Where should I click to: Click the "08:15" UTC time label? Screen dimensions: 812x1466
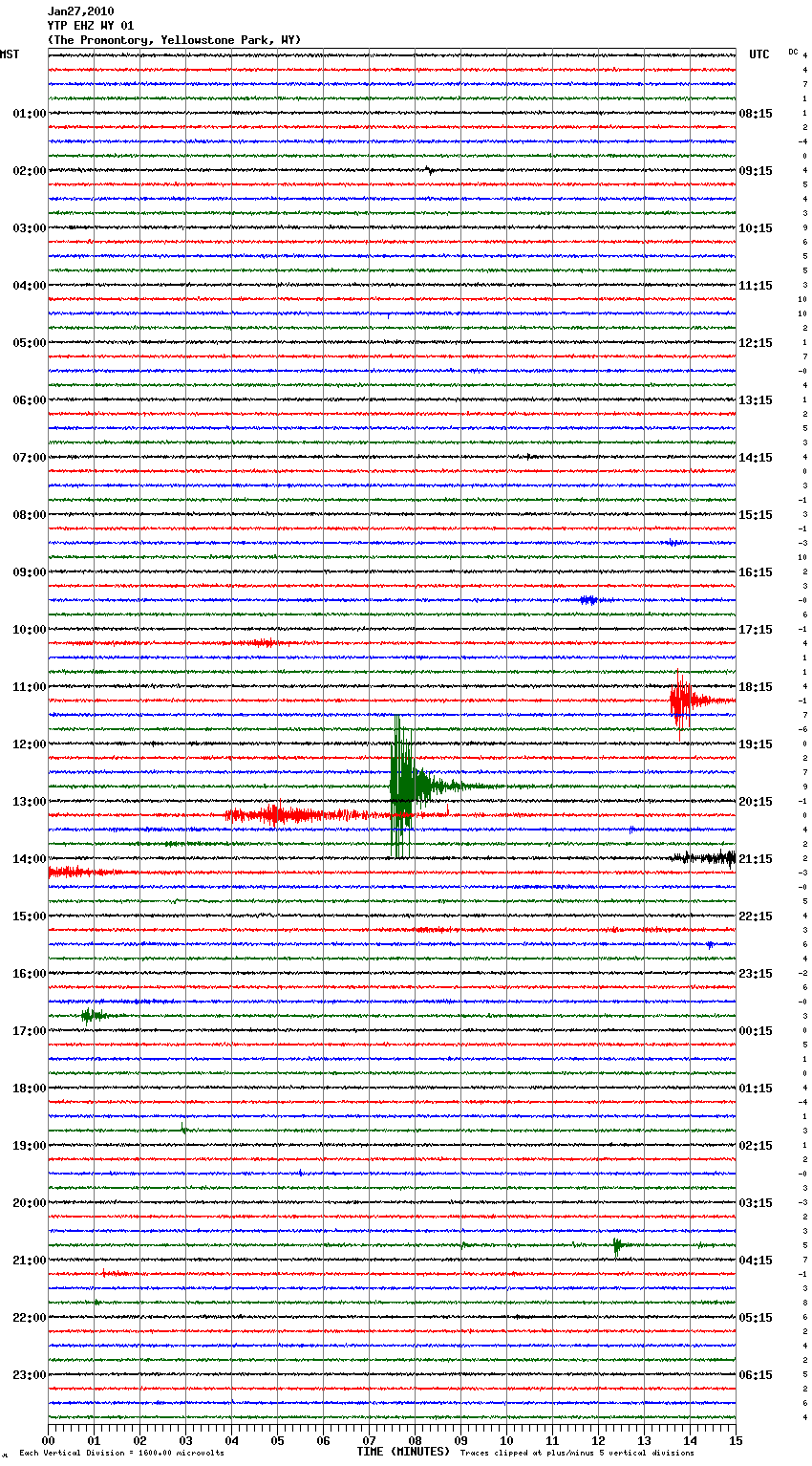[x=756, y=114]
